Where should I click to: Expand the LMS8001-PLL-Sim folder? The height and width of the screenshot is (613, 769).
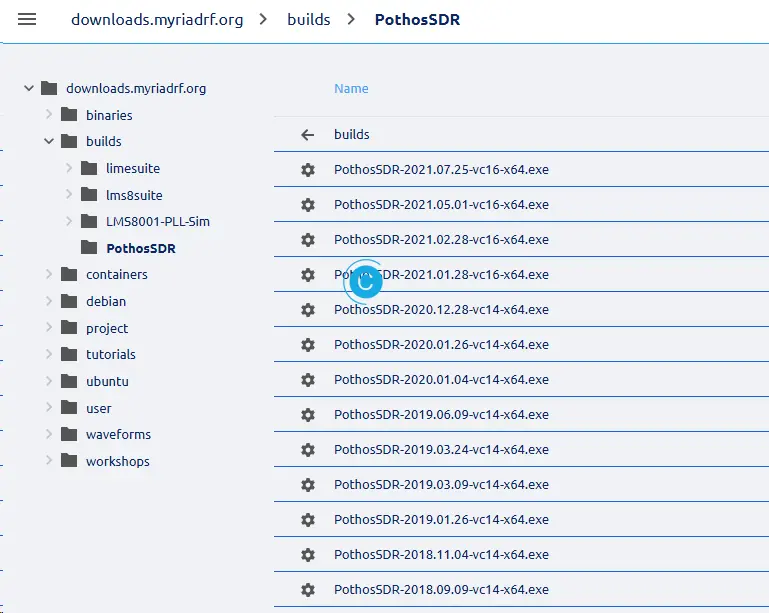tap(69, 221)
